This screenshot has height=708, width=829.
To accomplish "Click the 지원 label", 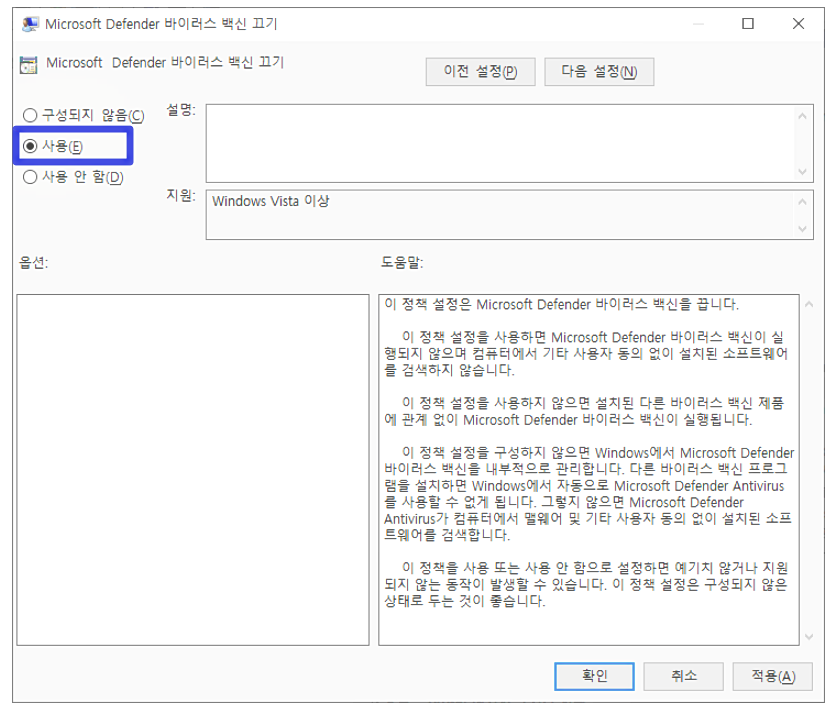I will click(x=181, y=196).
